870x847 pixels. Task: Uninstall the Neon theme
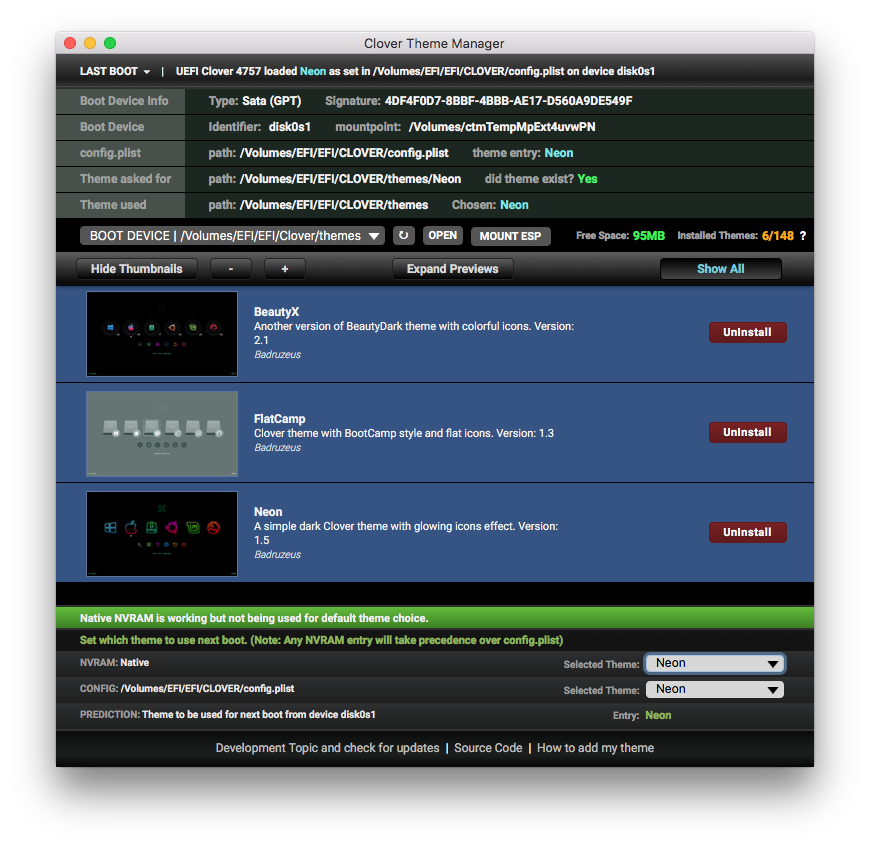(x=747, y=532)
